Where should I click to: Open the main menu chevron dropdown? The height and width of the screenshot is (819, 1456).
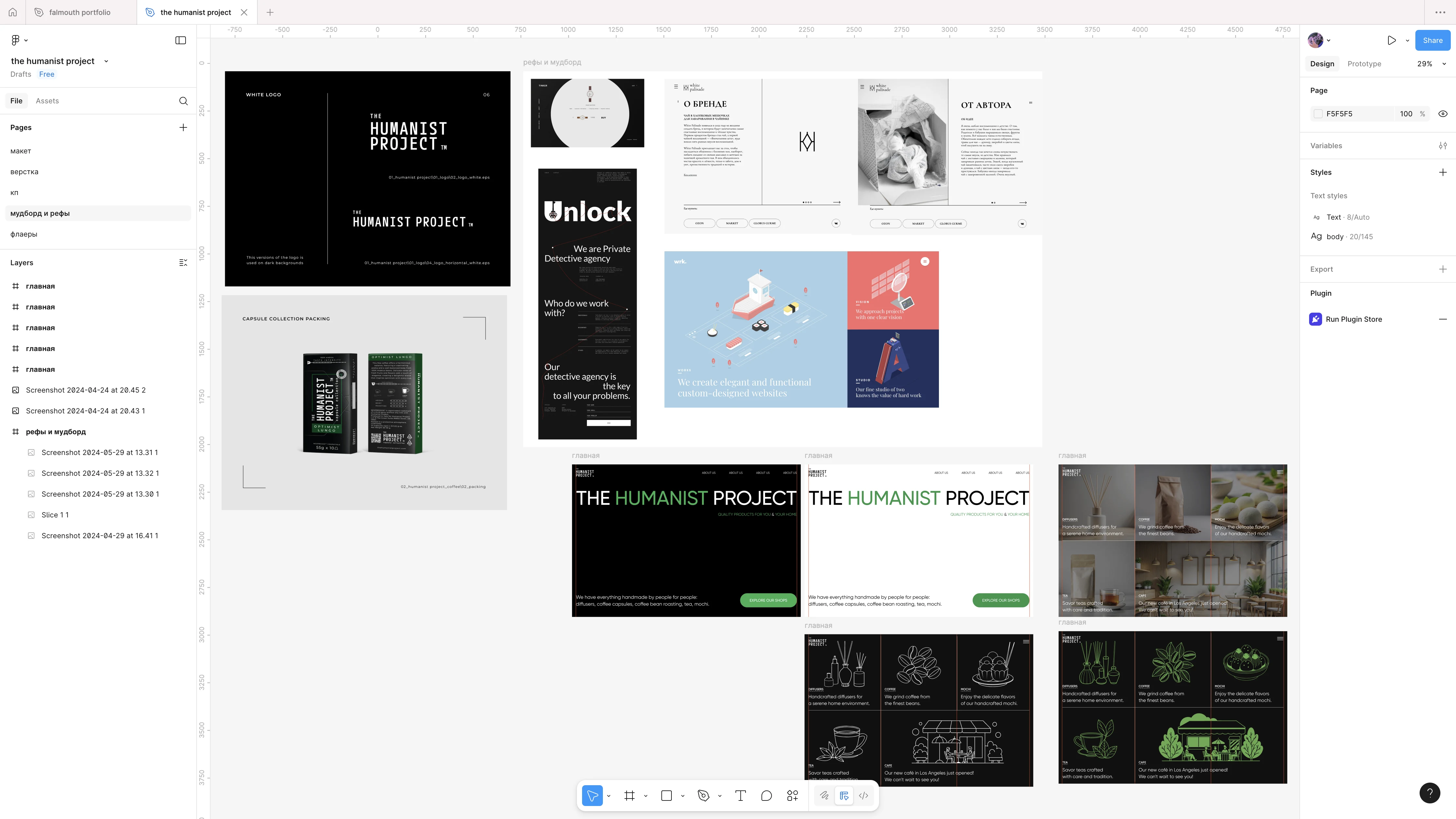[x=26, y=40]
